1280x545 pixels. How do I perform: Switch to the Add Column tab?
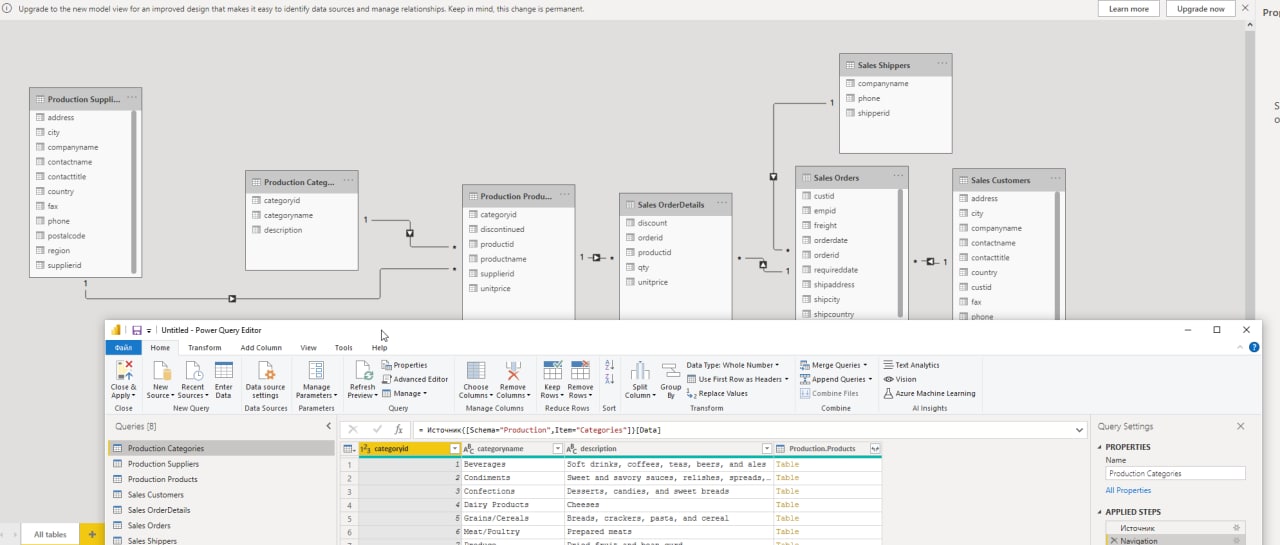coord(261,348)
